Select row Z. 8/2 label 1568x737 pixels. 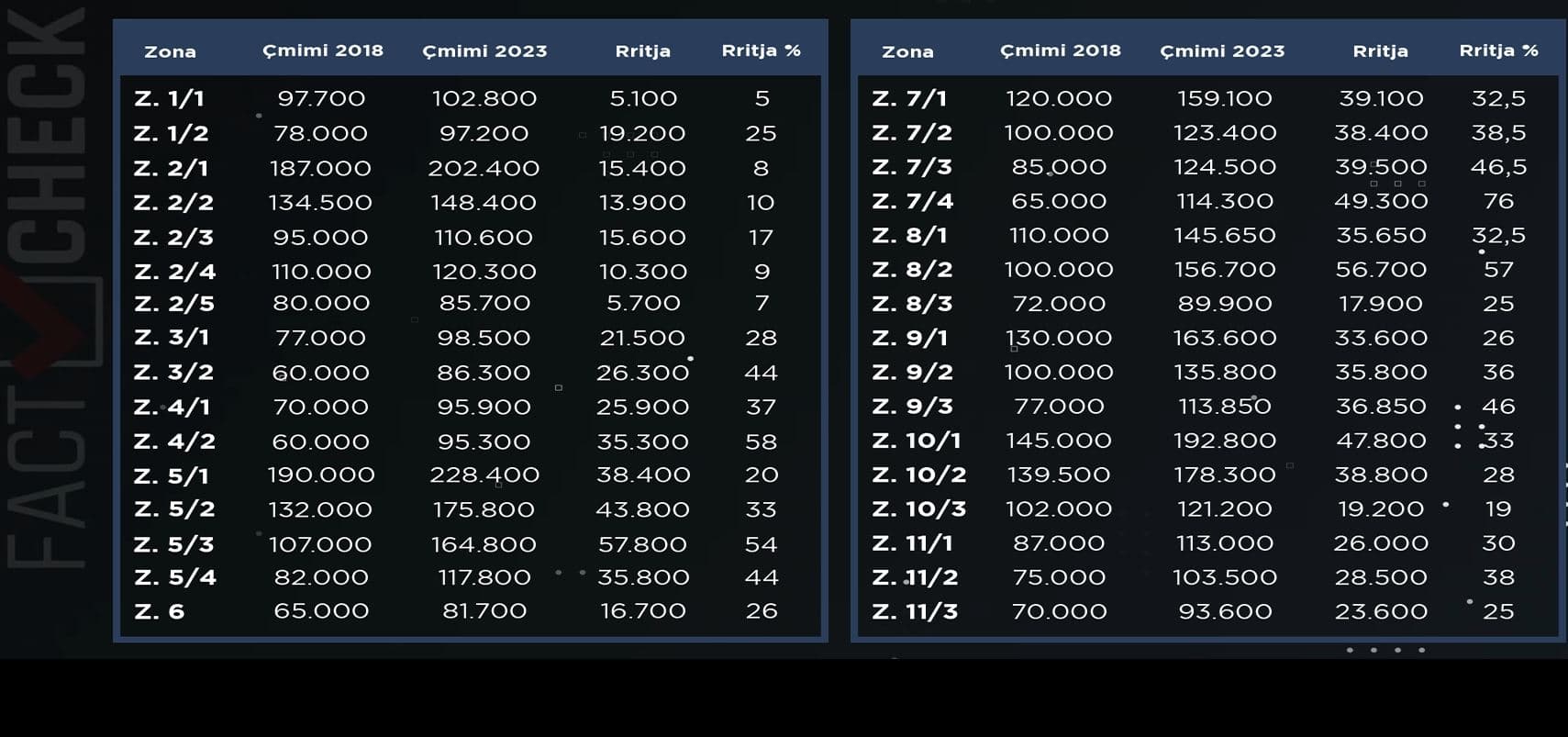[x=912, y=270]
